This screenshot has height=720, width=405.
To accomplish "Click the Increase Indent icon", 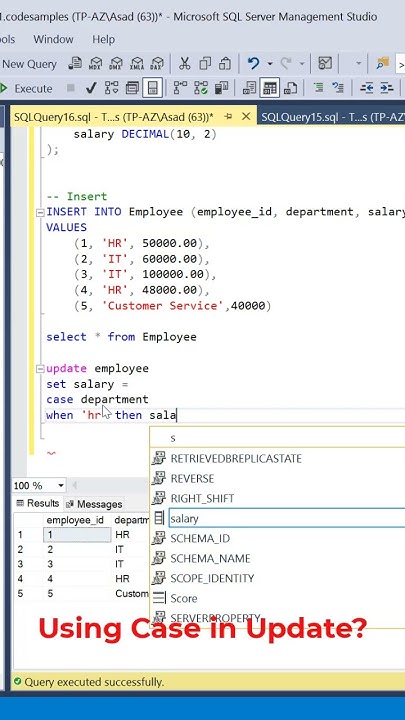I will [x=387, y=88].
